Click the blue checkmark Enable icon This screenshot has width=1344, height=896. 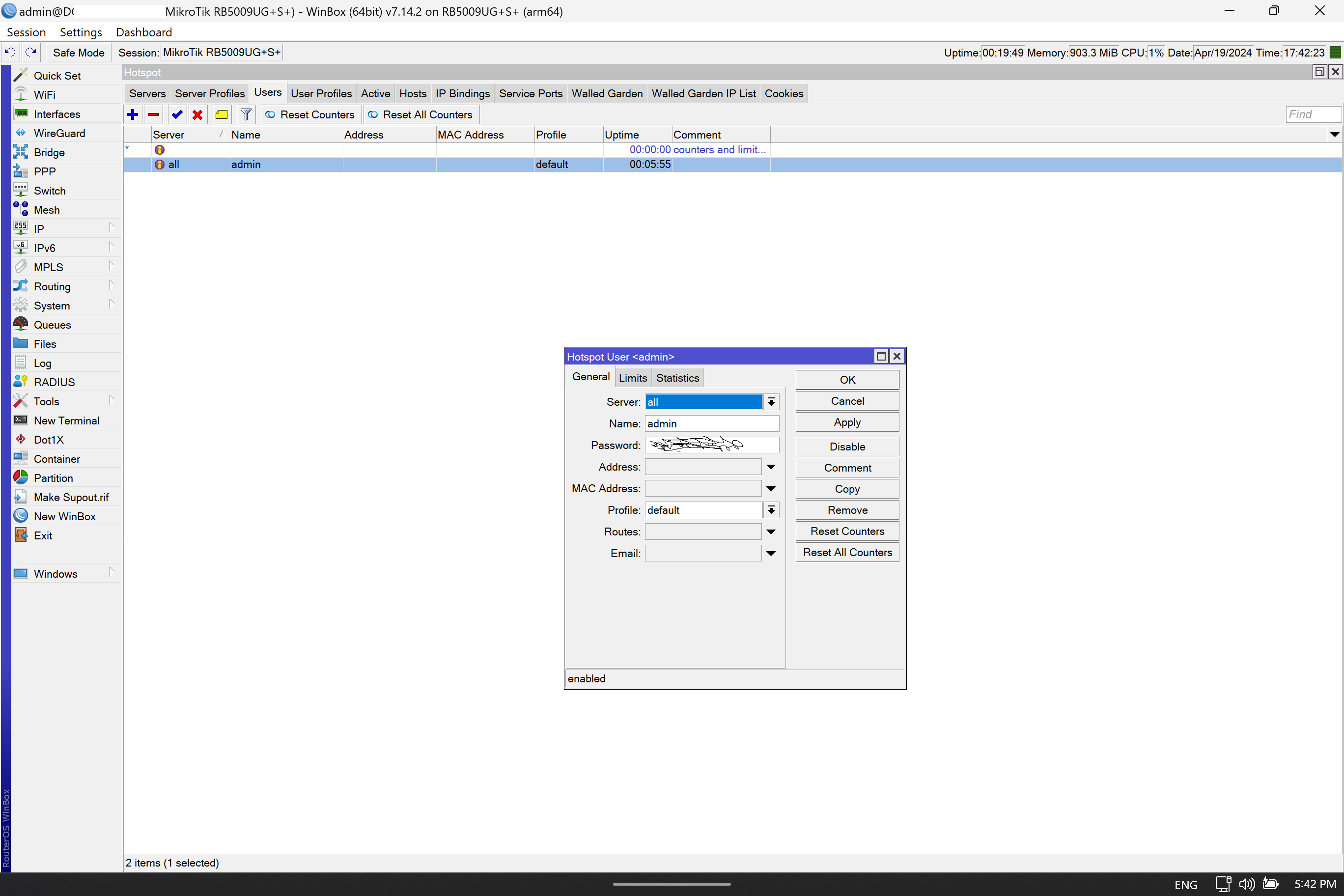[177, 115]
